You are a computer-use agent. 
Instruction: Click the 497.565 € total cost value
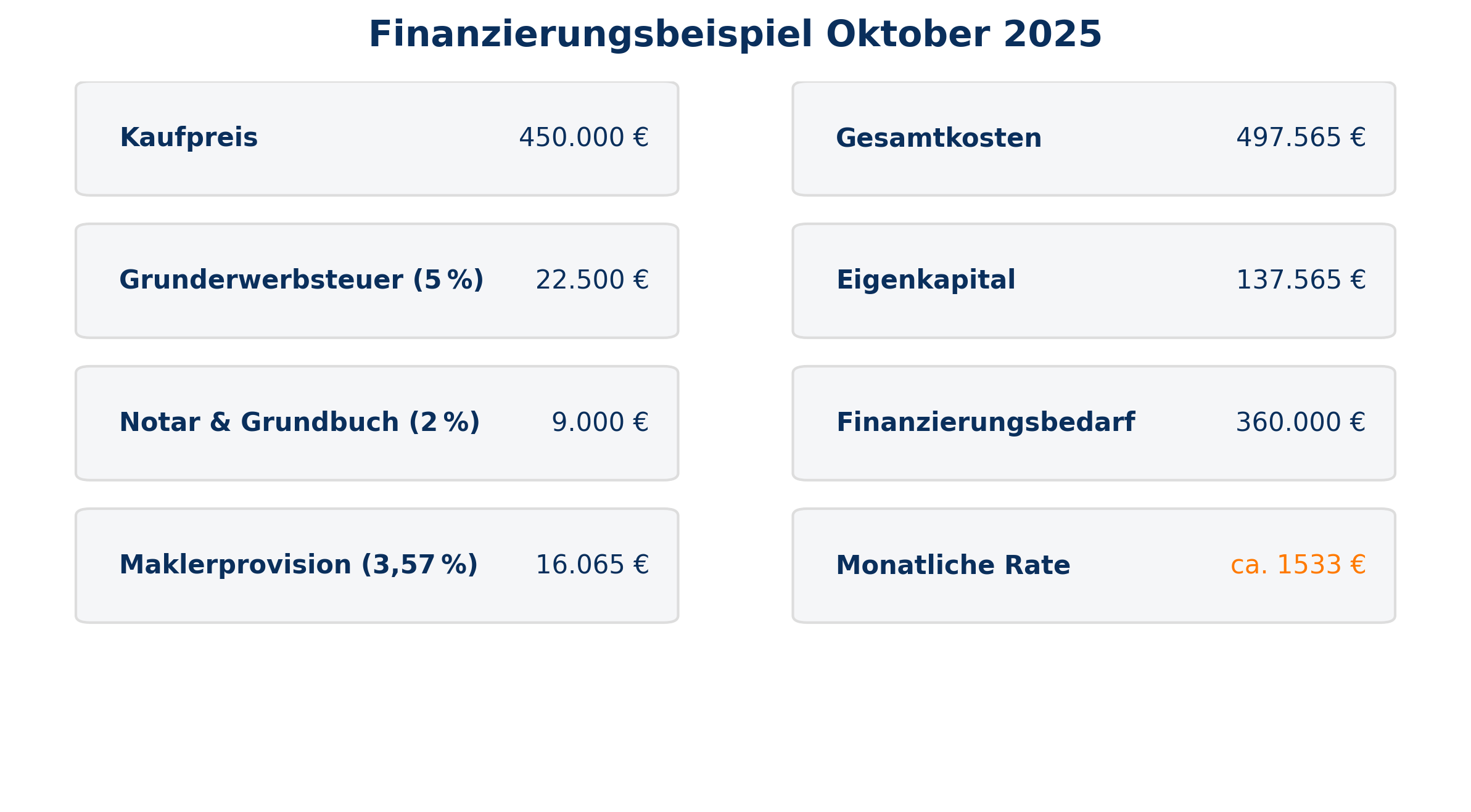(1301, 137)
